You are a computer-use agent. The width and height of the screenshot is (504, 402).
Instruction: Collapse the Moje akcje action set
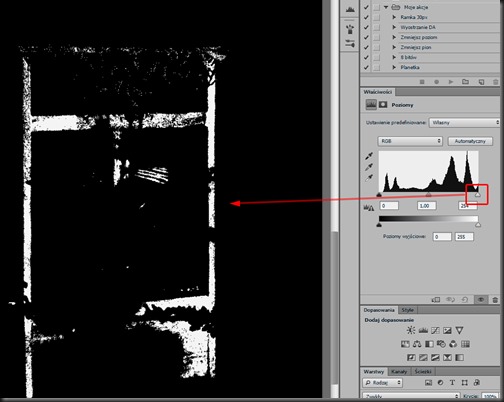[386, 7]
